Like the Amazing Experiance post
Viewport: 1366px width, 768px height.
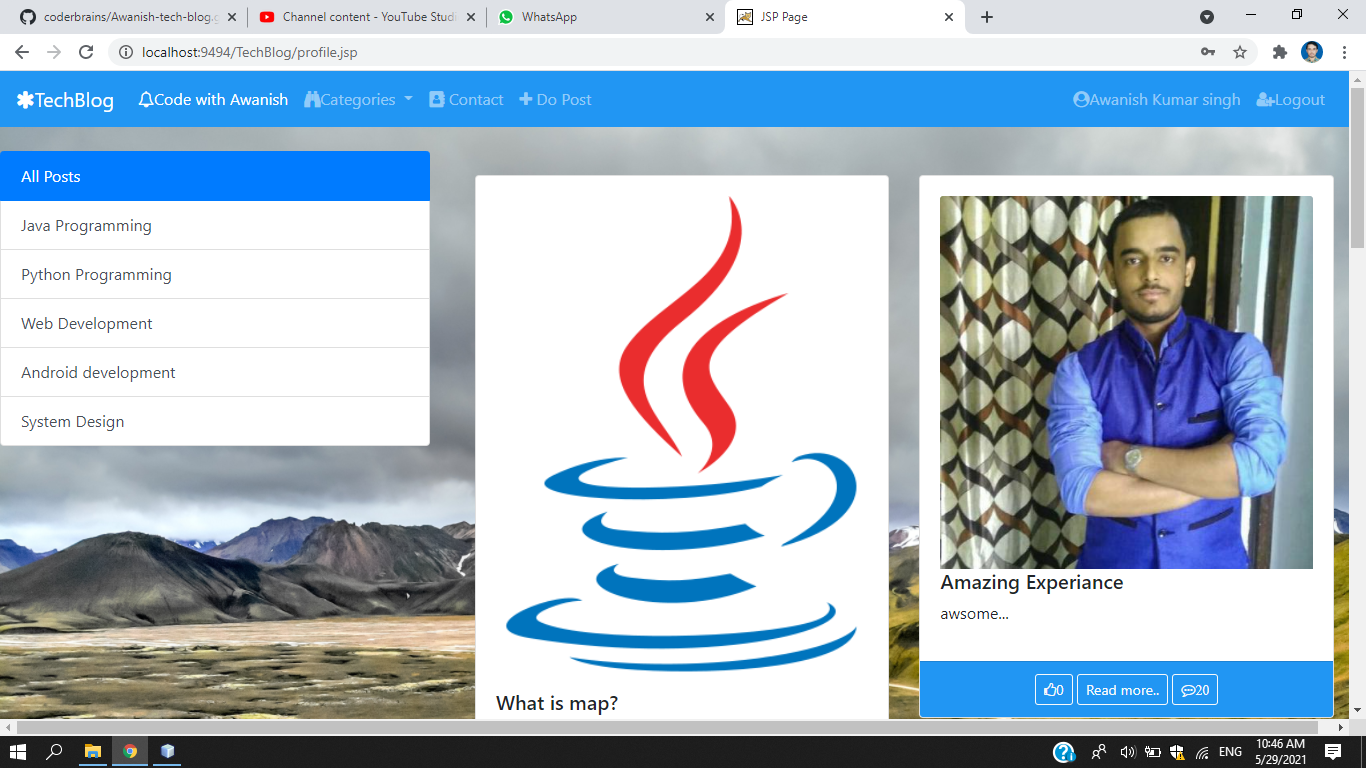click(x=1054, y=690)
